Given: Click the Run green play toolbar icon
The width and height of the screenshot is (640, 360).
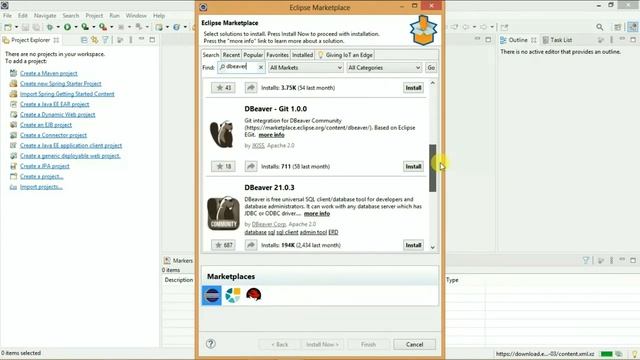Looking at the screenshot, I should coord(67,27).
